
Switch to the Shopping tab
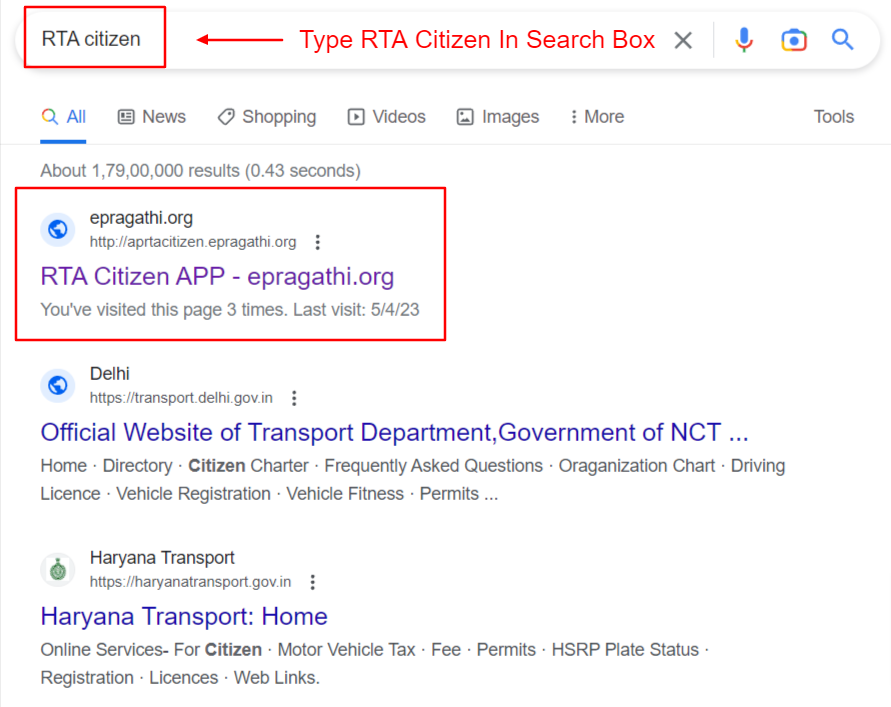[x=267, y=117]
